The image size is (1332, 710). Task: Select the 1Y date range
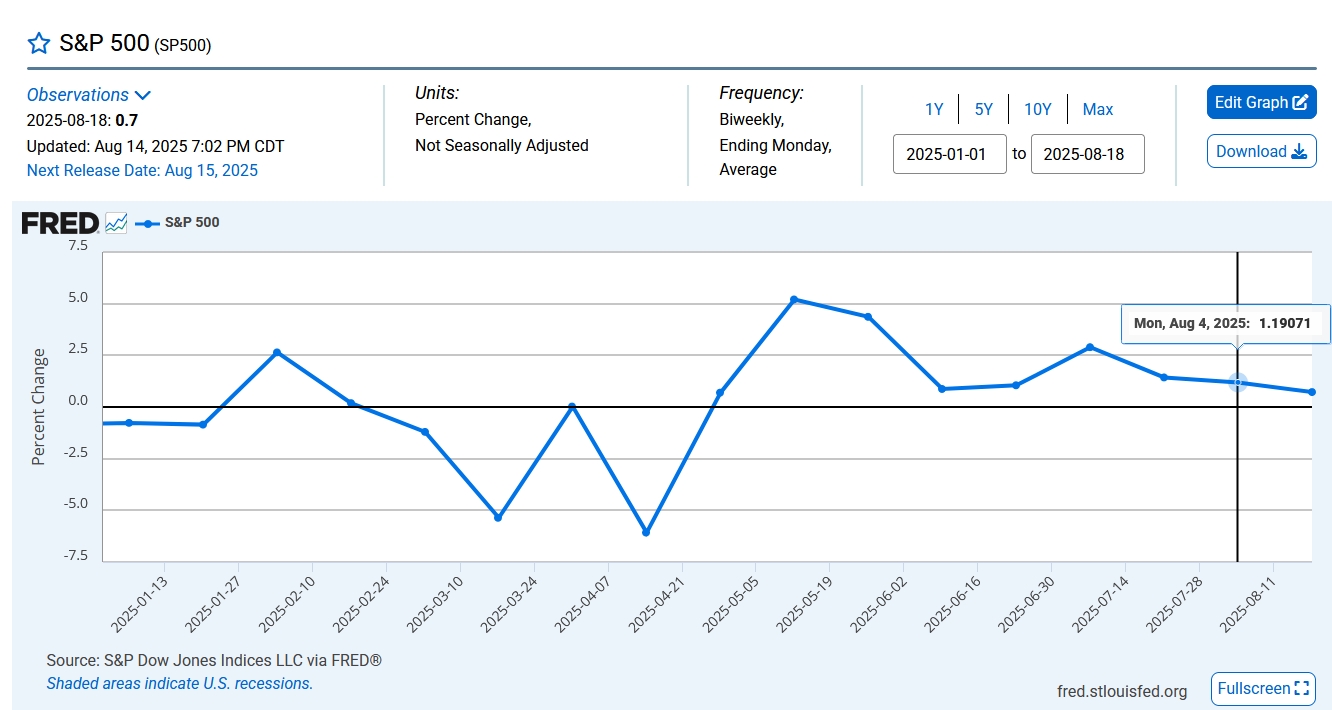[934, 110]
